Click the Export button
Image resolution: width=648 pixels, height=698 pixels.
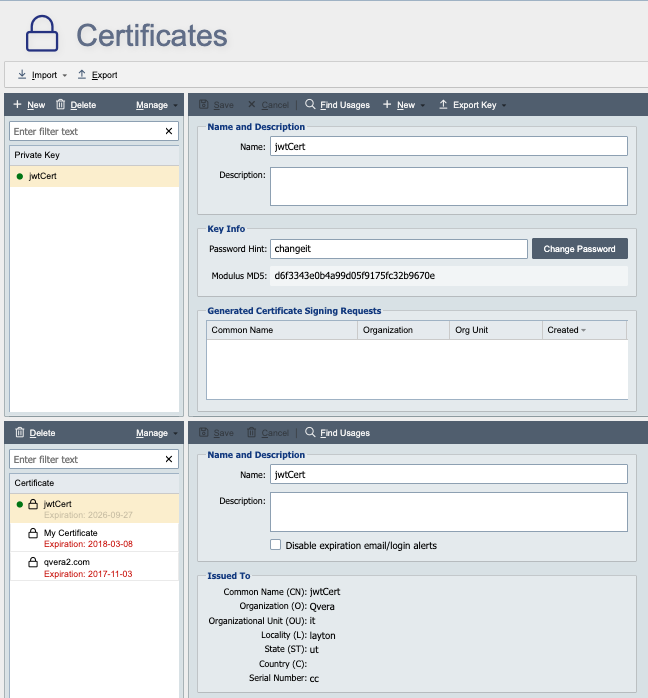pyautogui.click(x=97, y=75)
